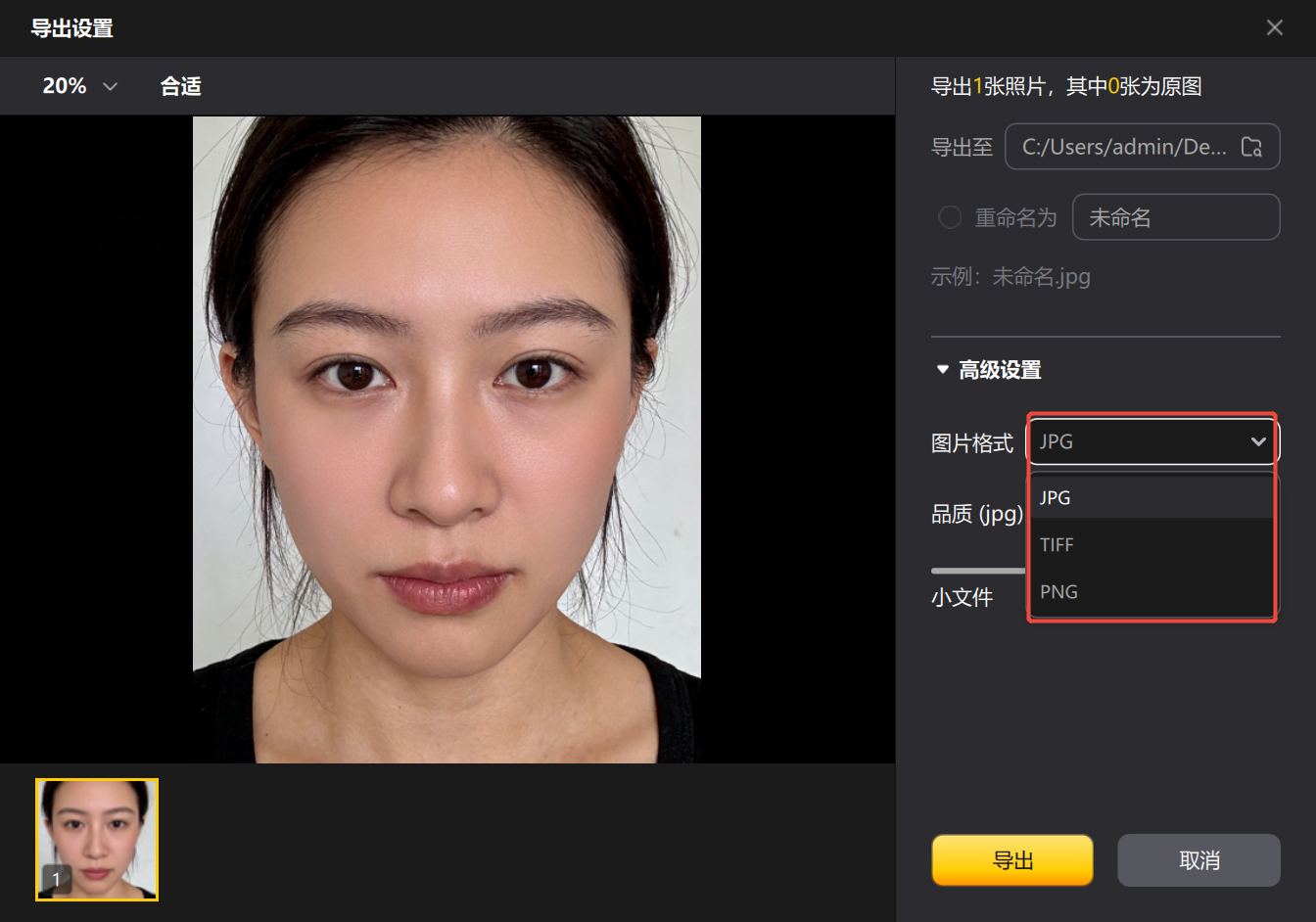Image resolution: width=1316 pixels, height=922 pixels.
Task: Select TIFF from the format dropdown
Action: coord(1057,544)
